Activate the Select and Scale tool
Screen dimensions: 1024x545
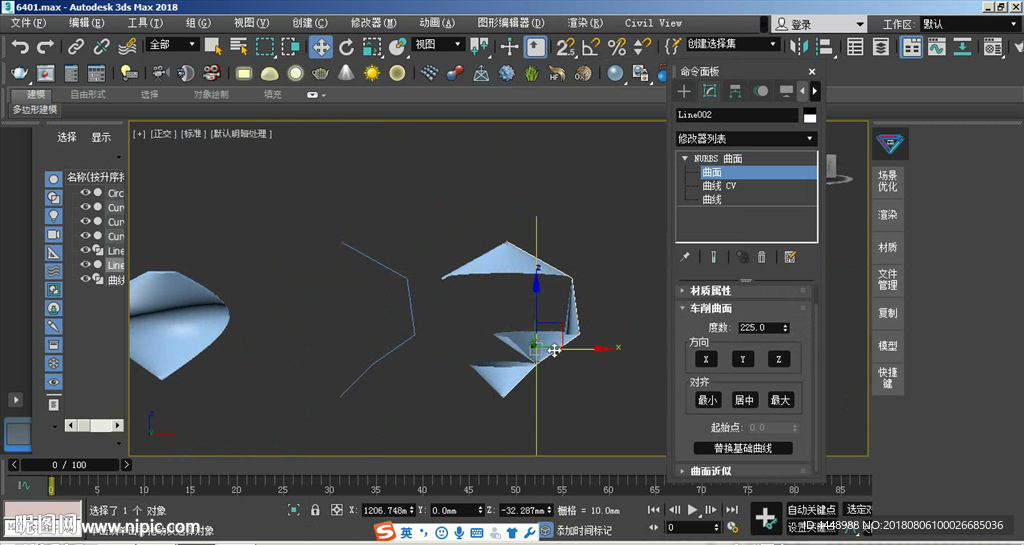coord(372,46)
